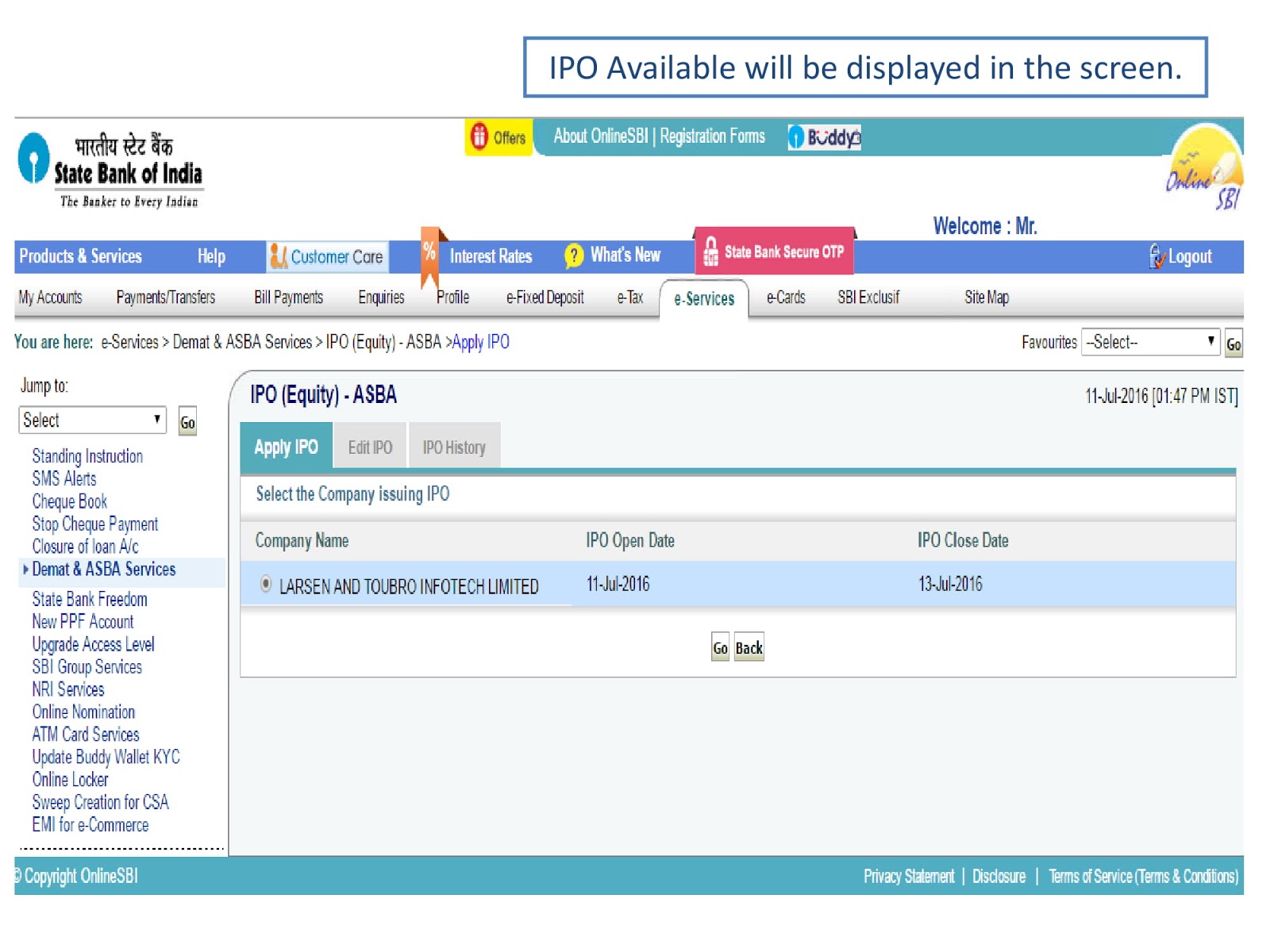The width and height of the screenshot is (1270, 952).
Task: Open Privacy Statement footer link
Action: [x=909, y=876]
